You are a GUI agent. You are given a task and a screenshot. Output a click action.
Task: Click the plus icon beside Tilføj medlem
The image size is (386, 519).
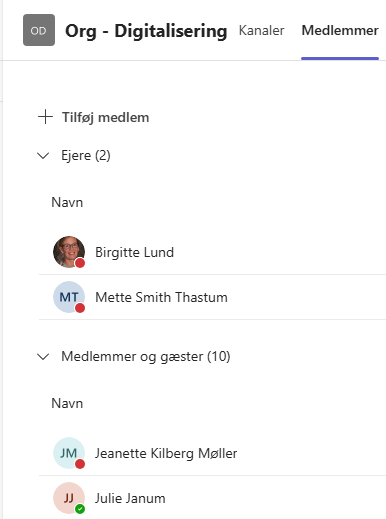(45, 117)
